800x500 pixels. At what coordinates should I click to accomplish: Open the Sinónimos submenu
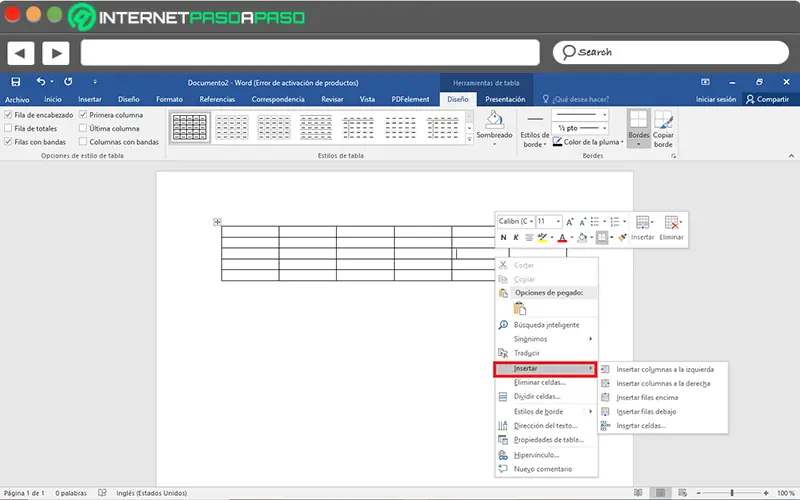click(546, 339)
